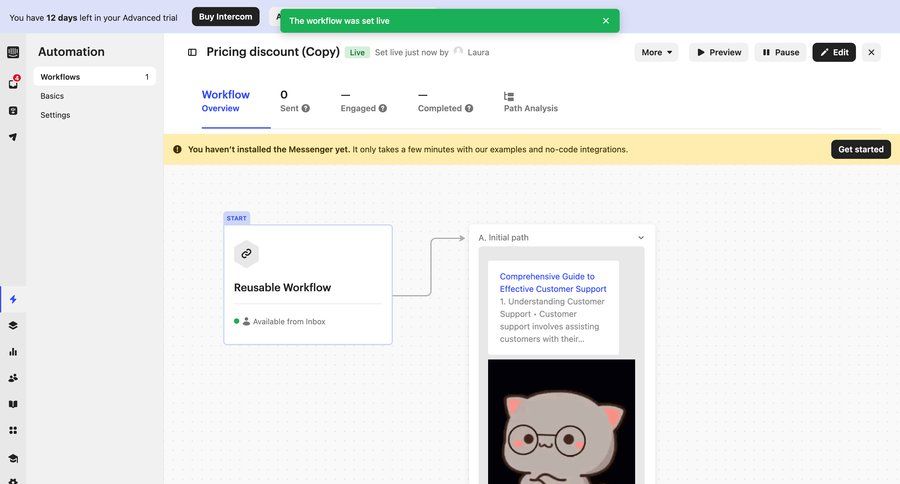The width and height of the screenshot is (900, 484).
Task: Open the Fin AI agent icon
Action: [x=13, y=110]
